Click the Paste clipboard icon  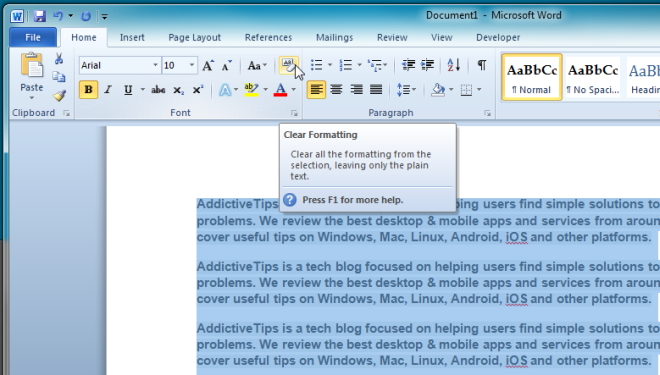click(x=32, y=65)
